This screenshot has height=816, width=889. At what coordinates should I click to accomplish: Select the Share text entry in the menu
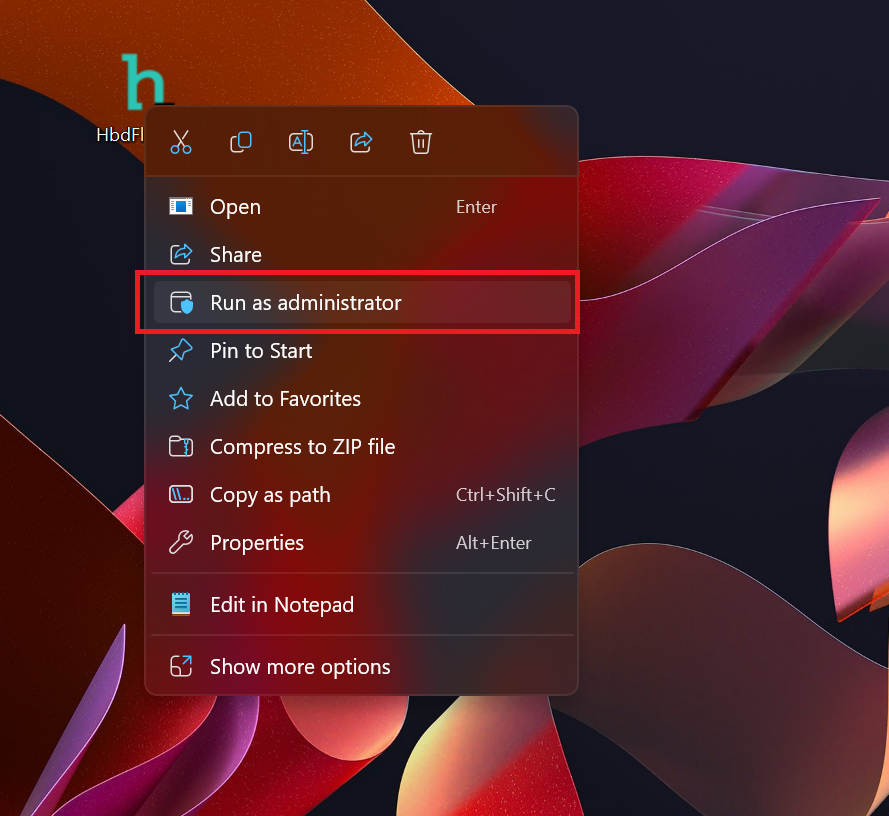[236, 255]
